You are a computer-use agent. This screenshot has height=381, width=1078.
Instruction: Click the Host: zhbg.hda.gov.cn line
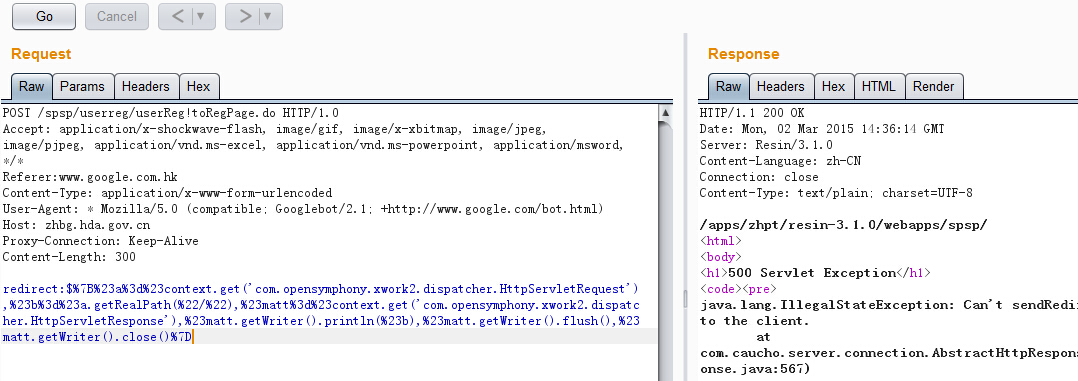pos(76,225)
